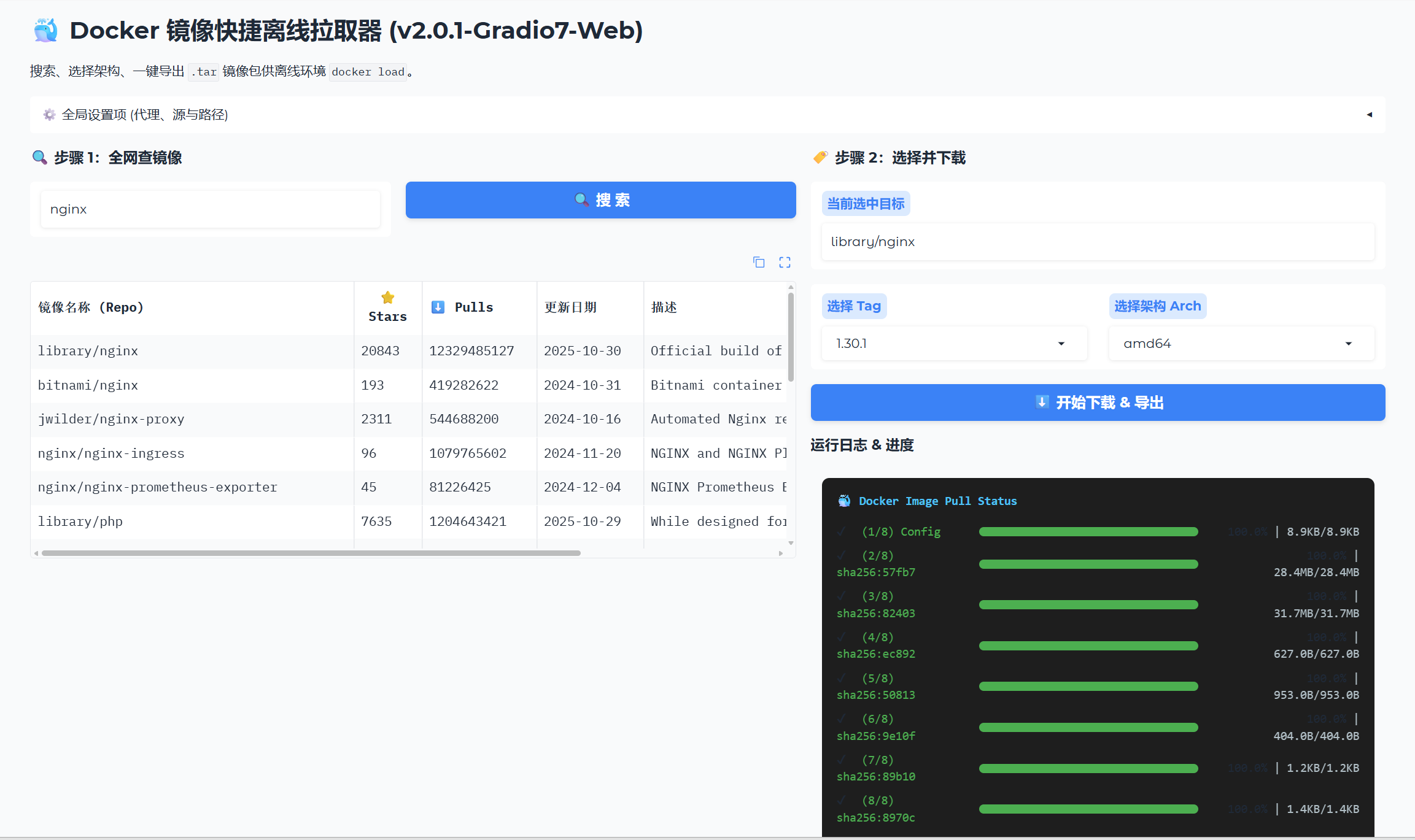Click Stars value 7635
The image size is (1415, 840).
coord(376,522)
